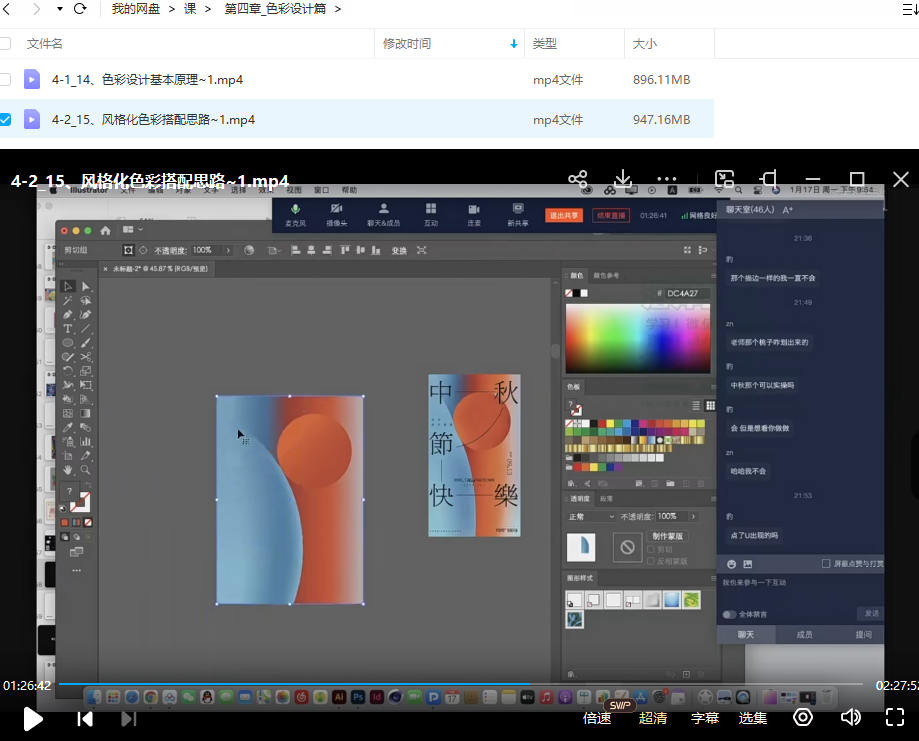This screenshot has width=919, height=741.
Task: Check the box for 4-1_14 video file
Action: pos(5,79)
